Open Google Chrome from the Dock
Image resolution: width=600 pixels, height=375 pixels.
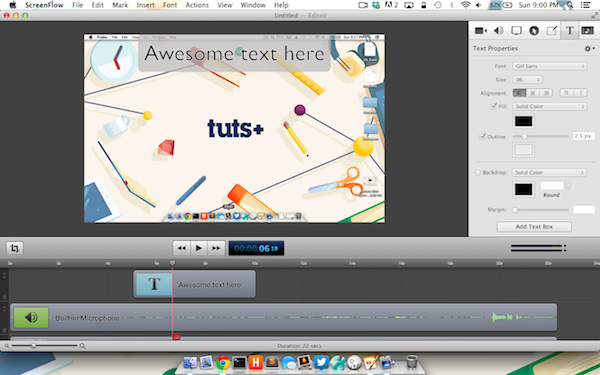pyautogui.click(x=223, y=362)
